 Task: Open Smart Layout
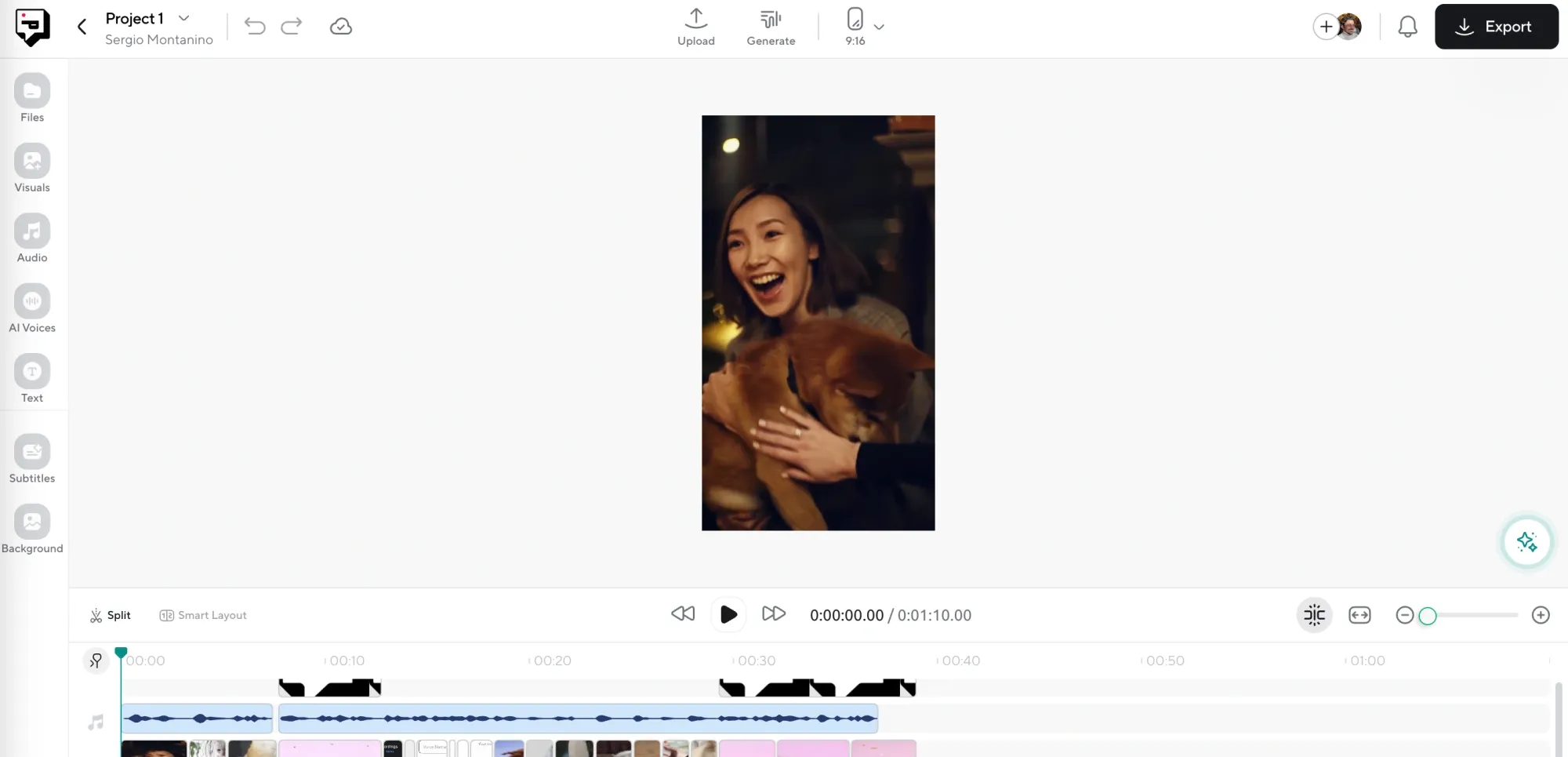[x=202, y=615]
